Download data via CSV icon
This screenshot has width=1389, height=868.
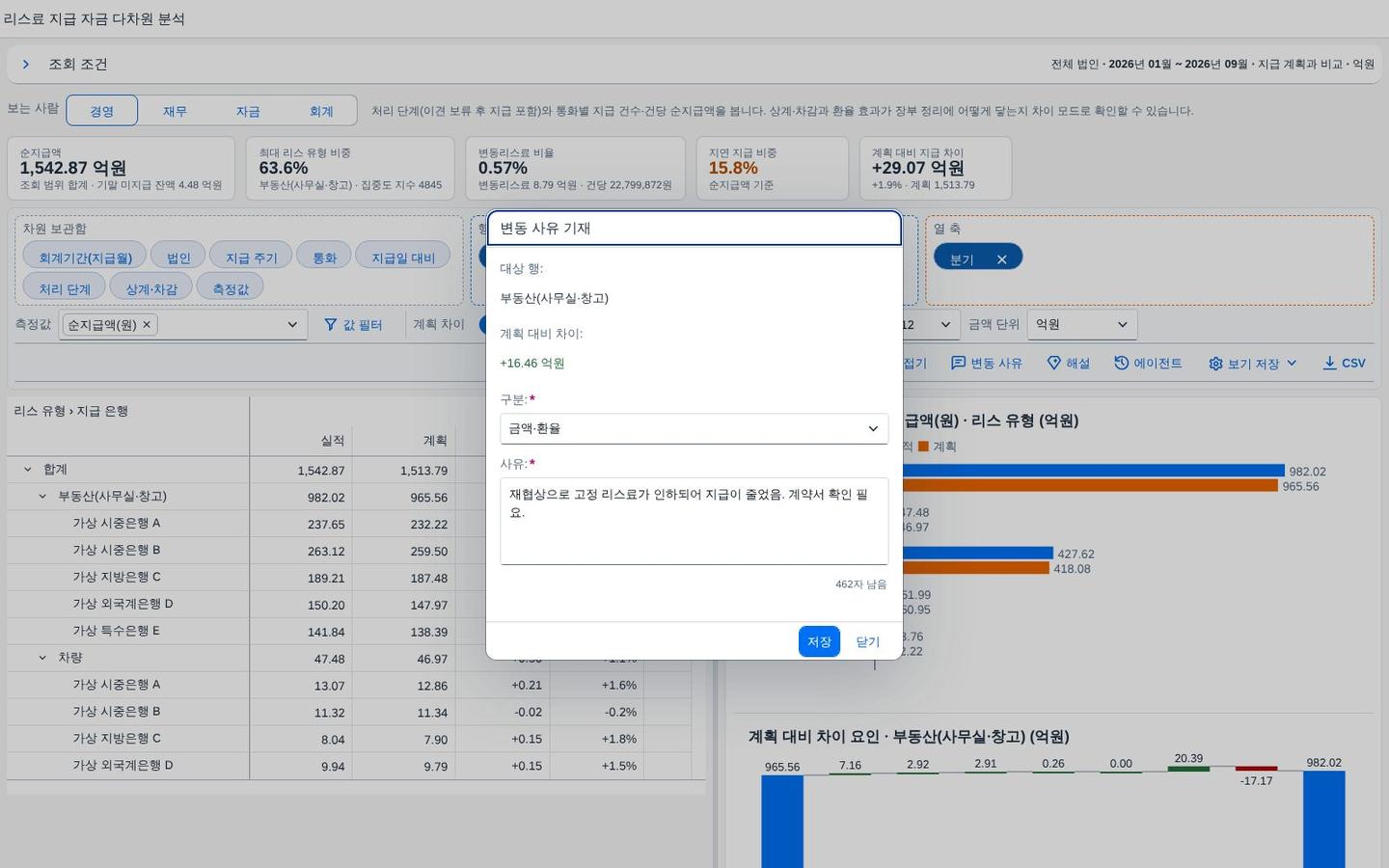1344,364
